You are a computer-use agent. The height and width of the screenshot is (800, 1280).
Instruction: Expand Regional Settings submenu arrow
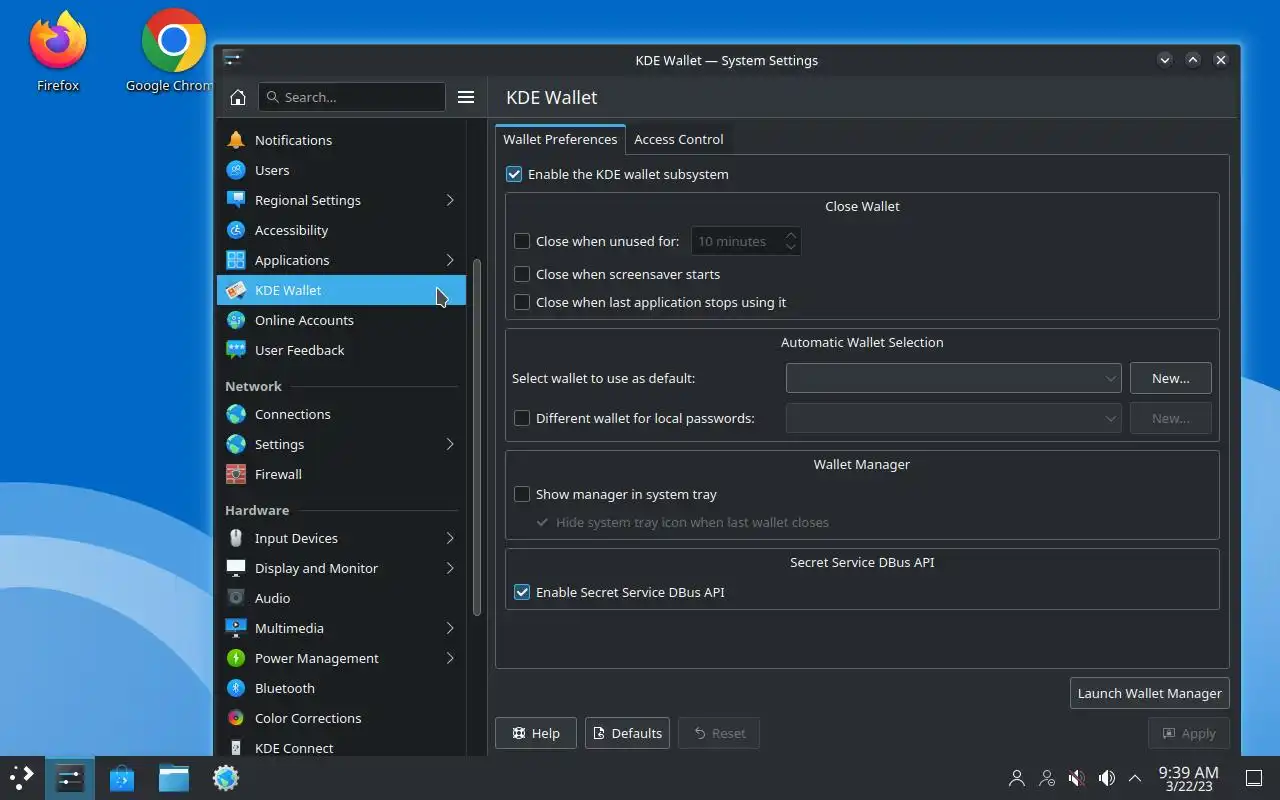click(x=450, y=200)
